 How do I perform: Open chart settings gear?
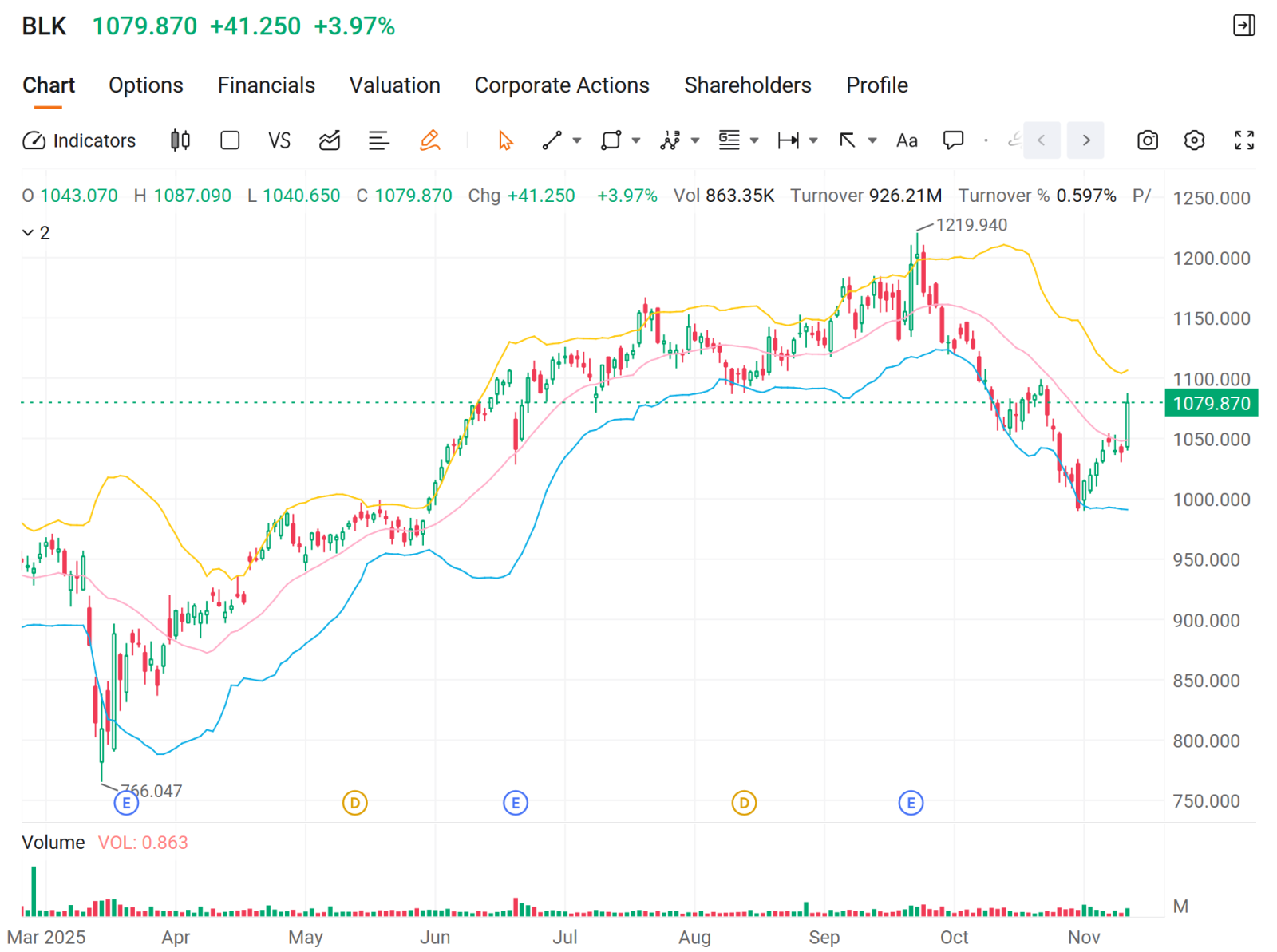(x=1195, y=140)
